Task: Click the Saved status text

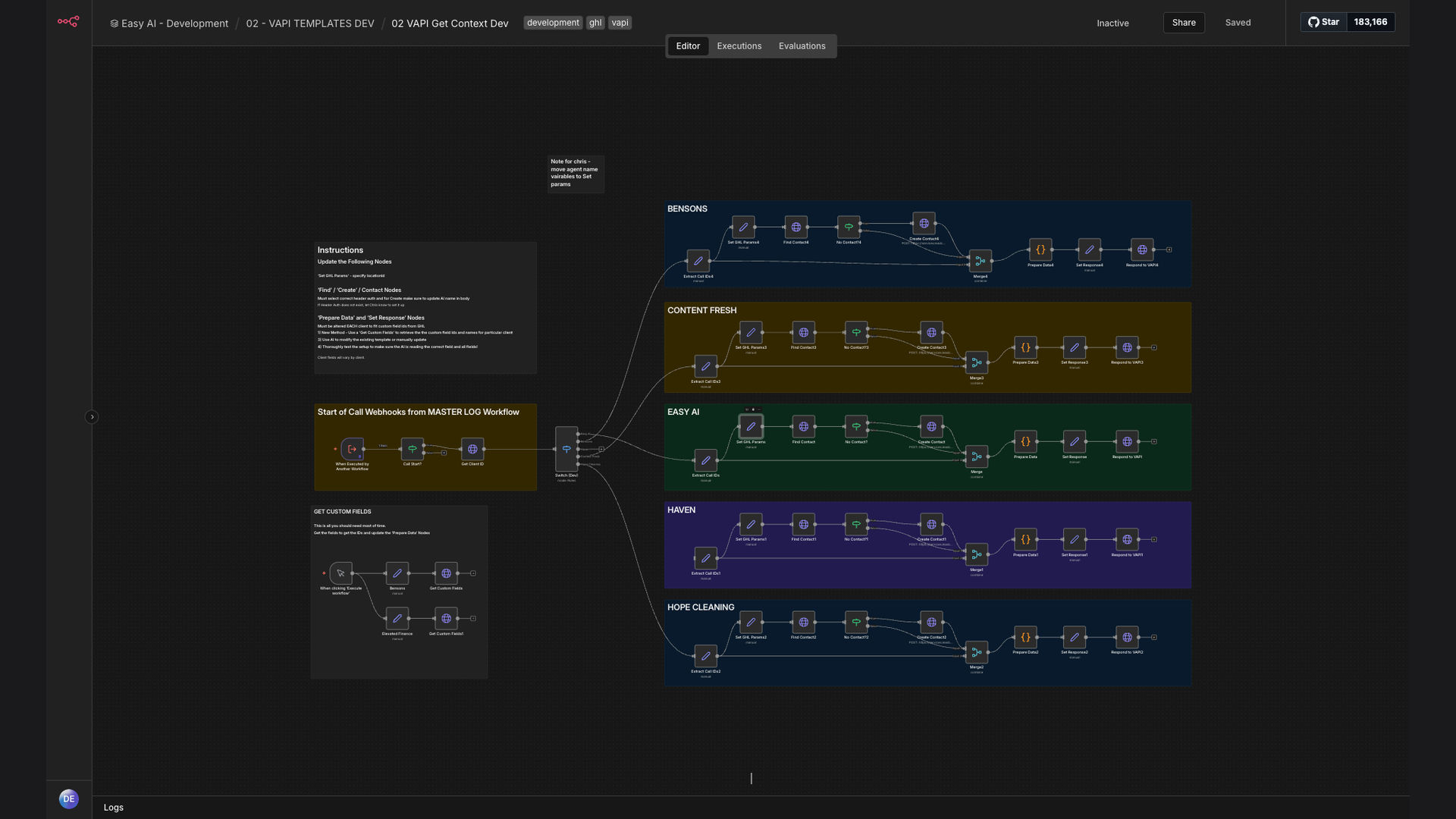Action: tap(1238, 23)
